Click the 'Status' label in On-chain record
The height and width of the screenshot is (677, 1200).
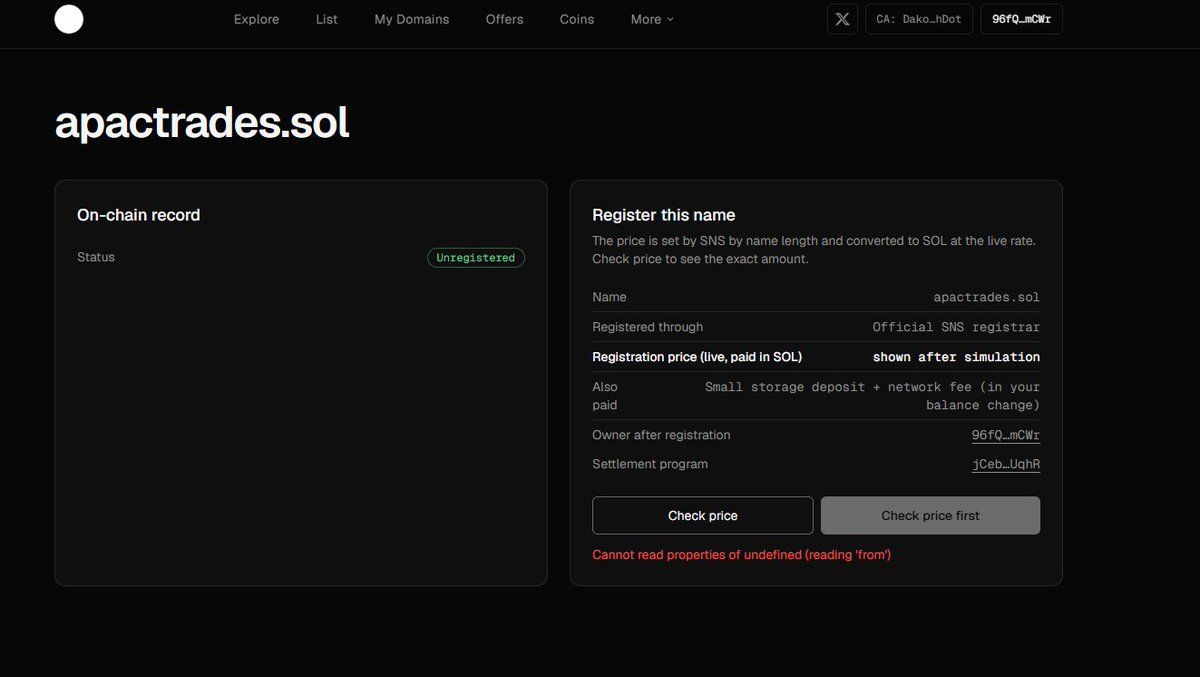point(96,257)
